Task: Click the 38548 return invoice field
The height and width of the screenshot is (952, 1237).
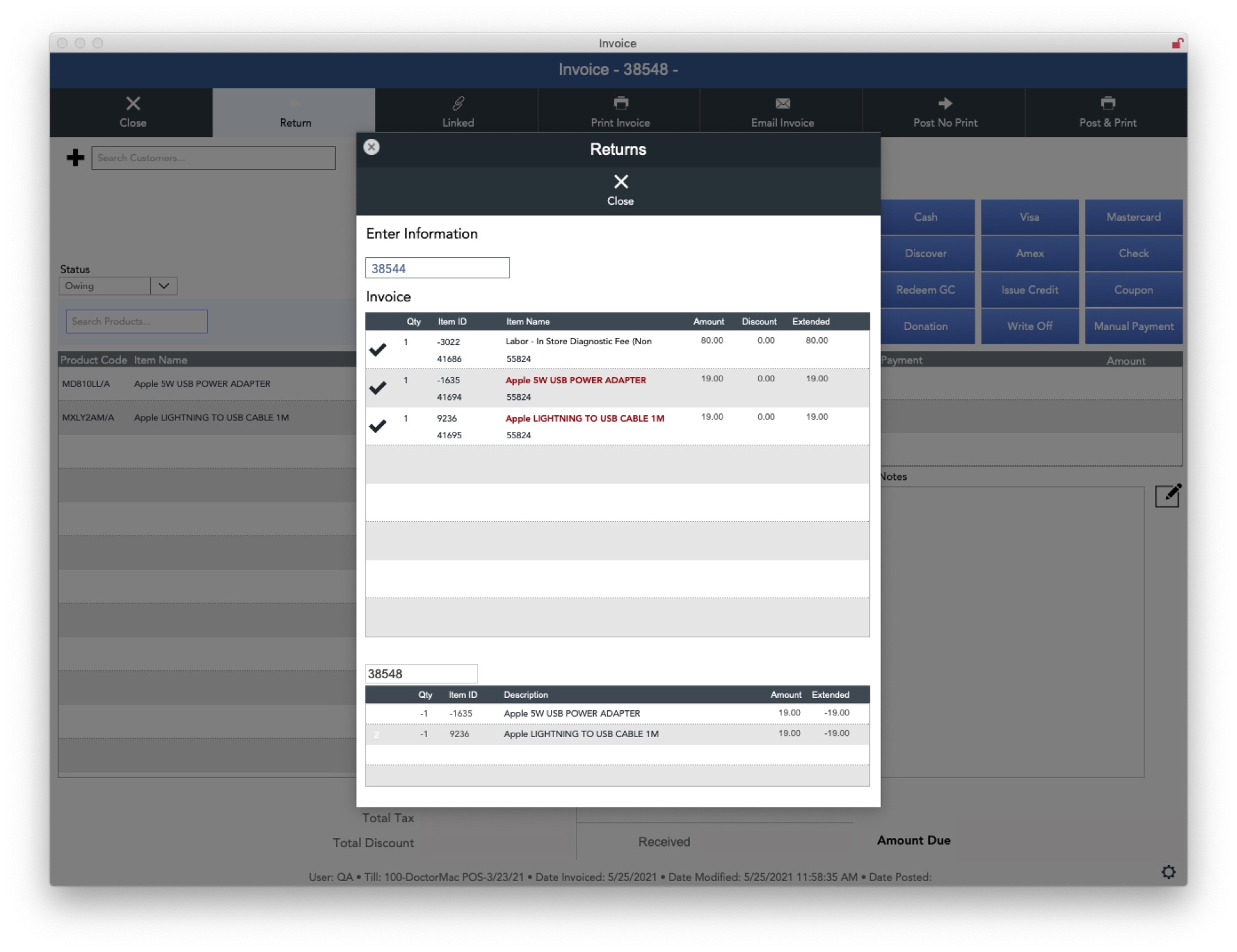Action: [421, 674]
